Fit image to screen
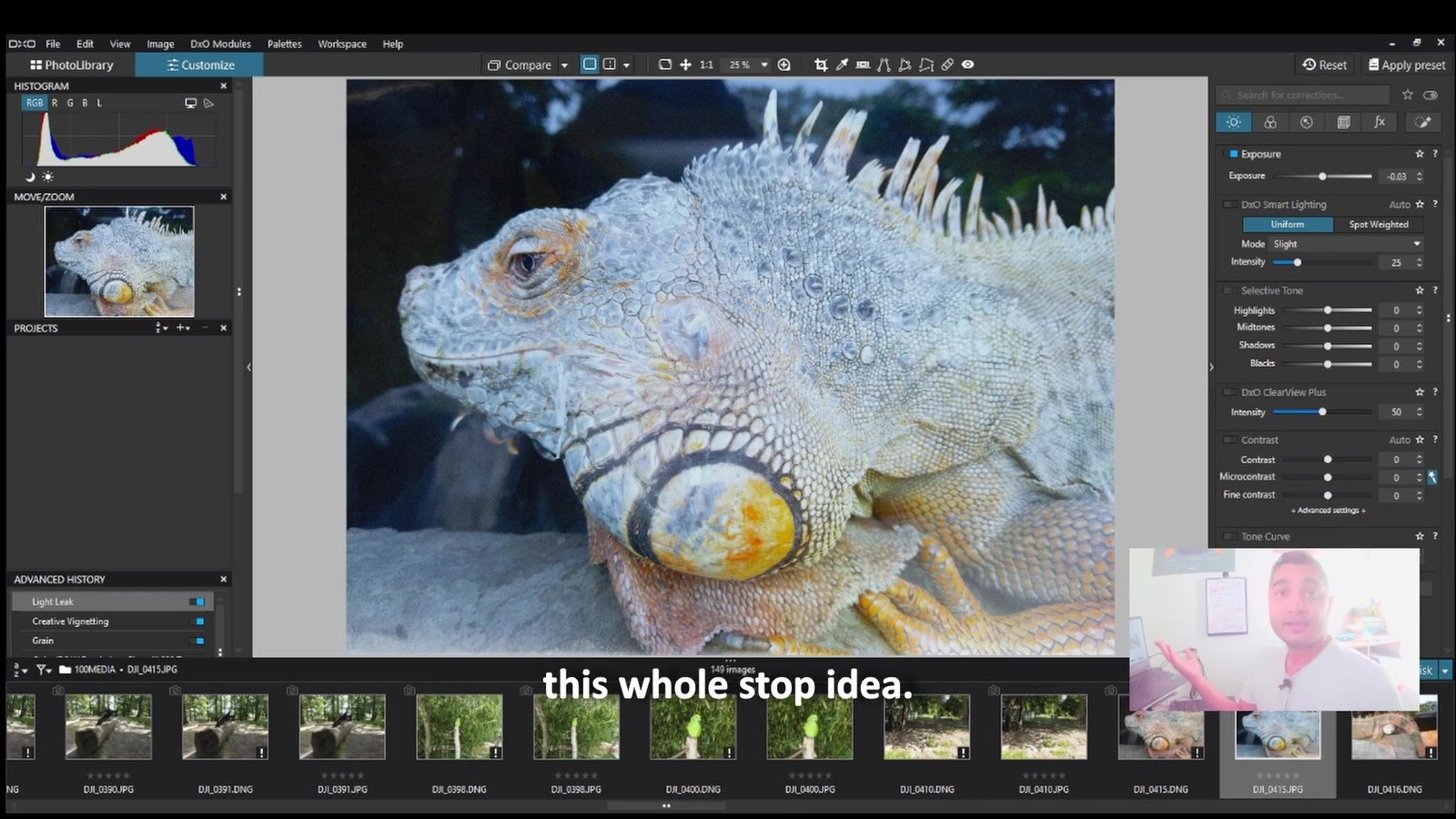This screenshot has height=819, width=1456. coord(665,65)
